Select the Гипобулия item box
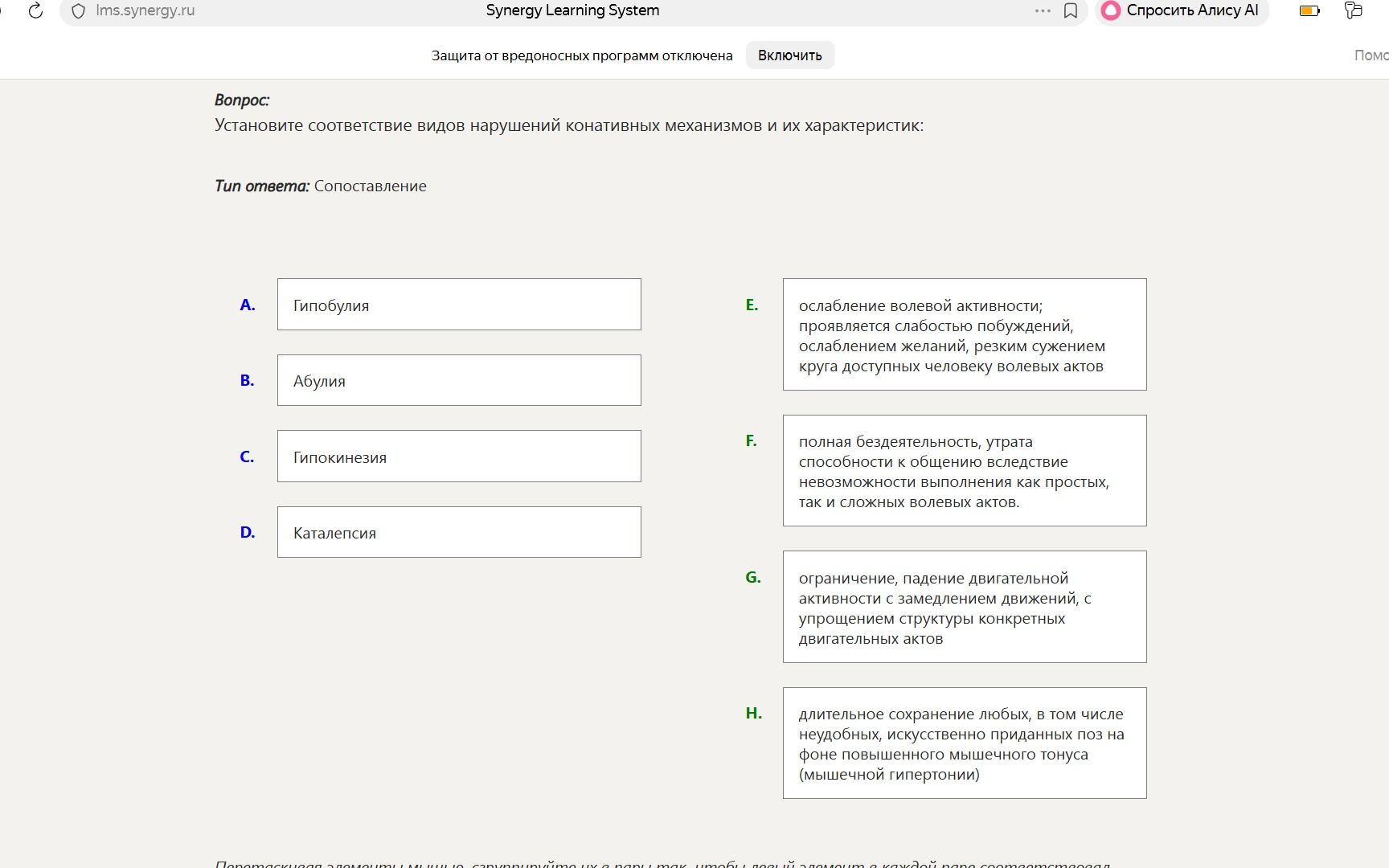 (459, 304)
